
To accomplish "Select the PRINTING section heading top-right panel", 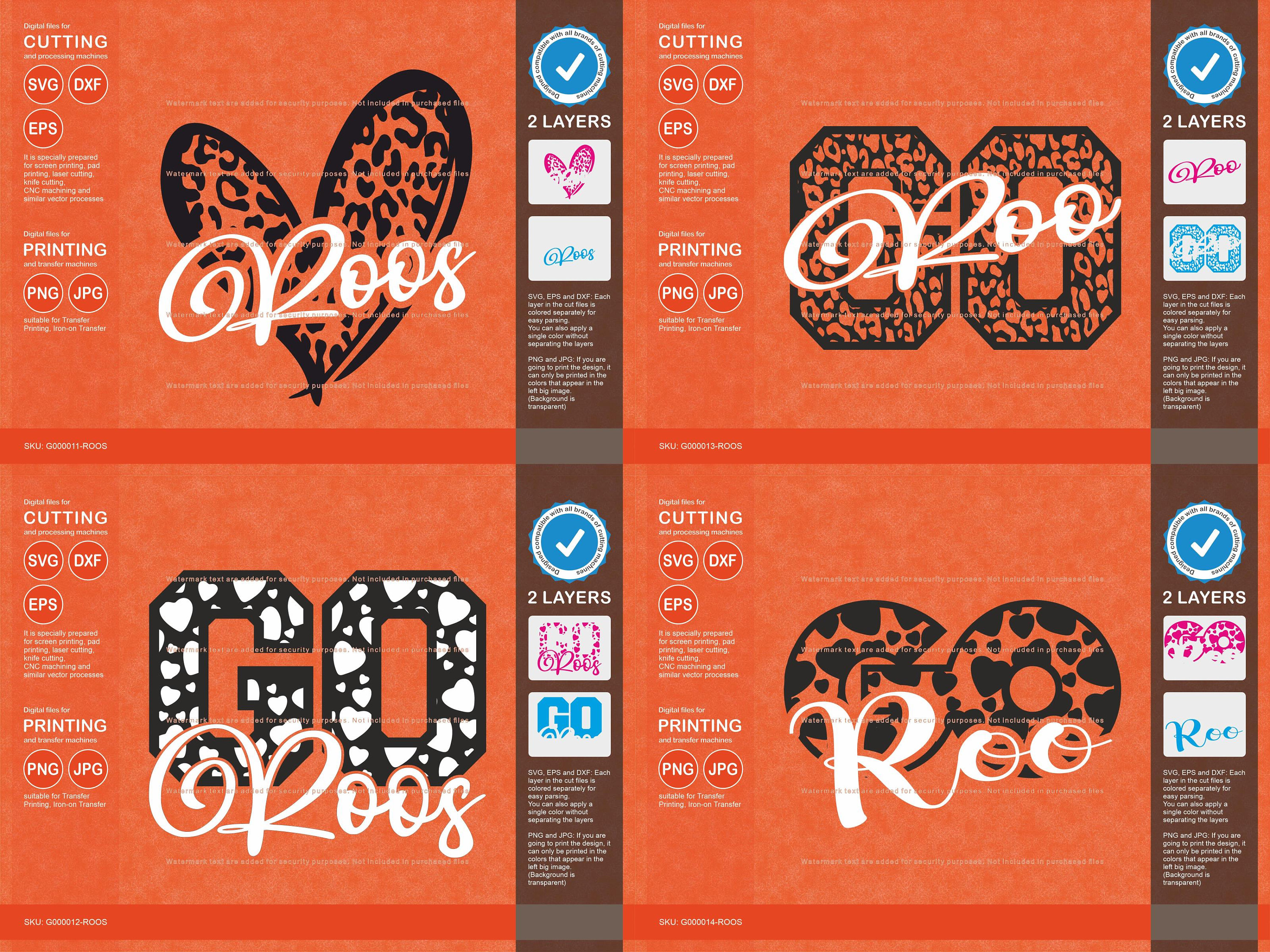I will [x=700, y=250].
